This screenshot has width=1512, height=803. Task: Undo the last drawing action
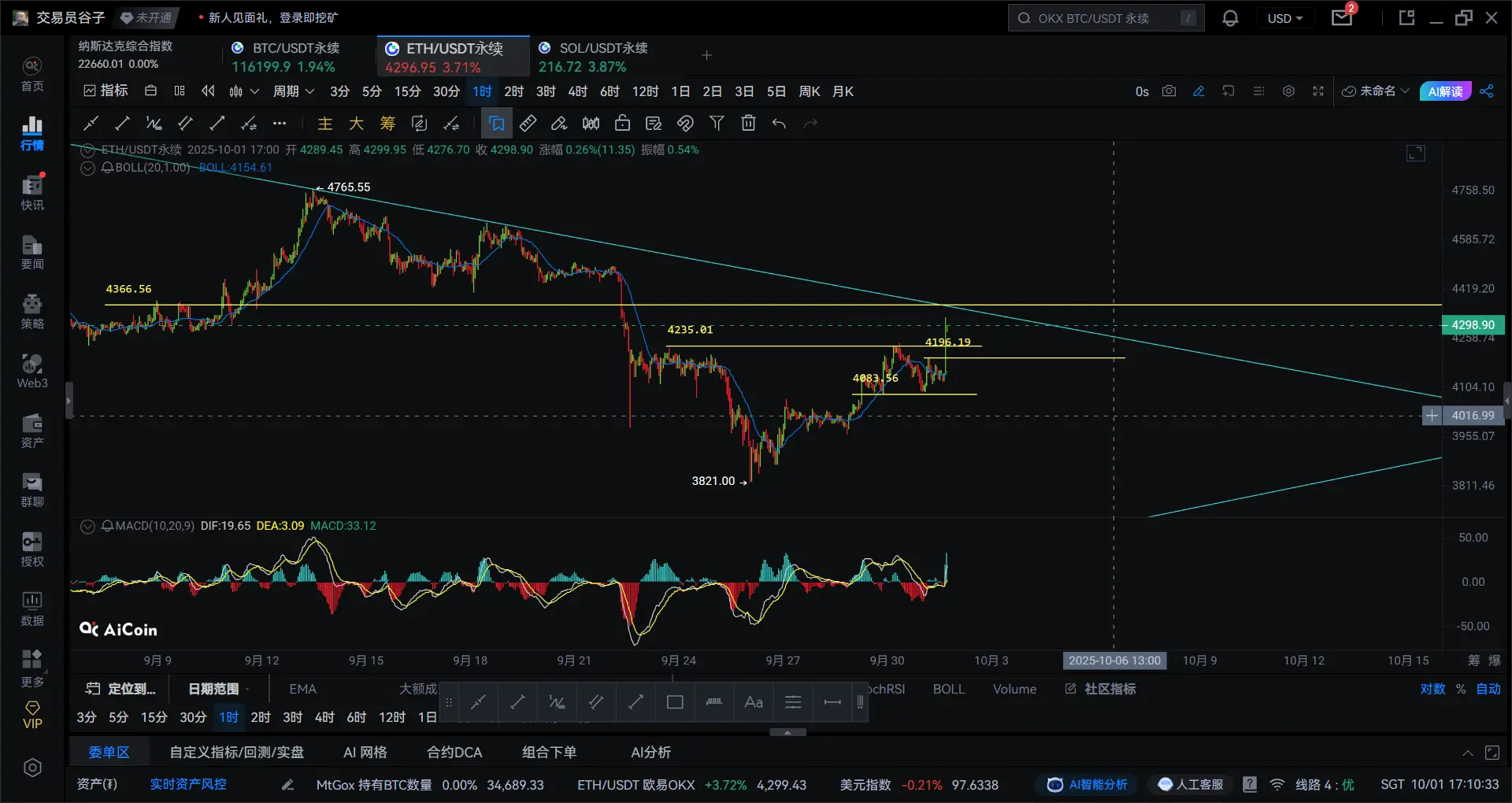coord(780,123)
